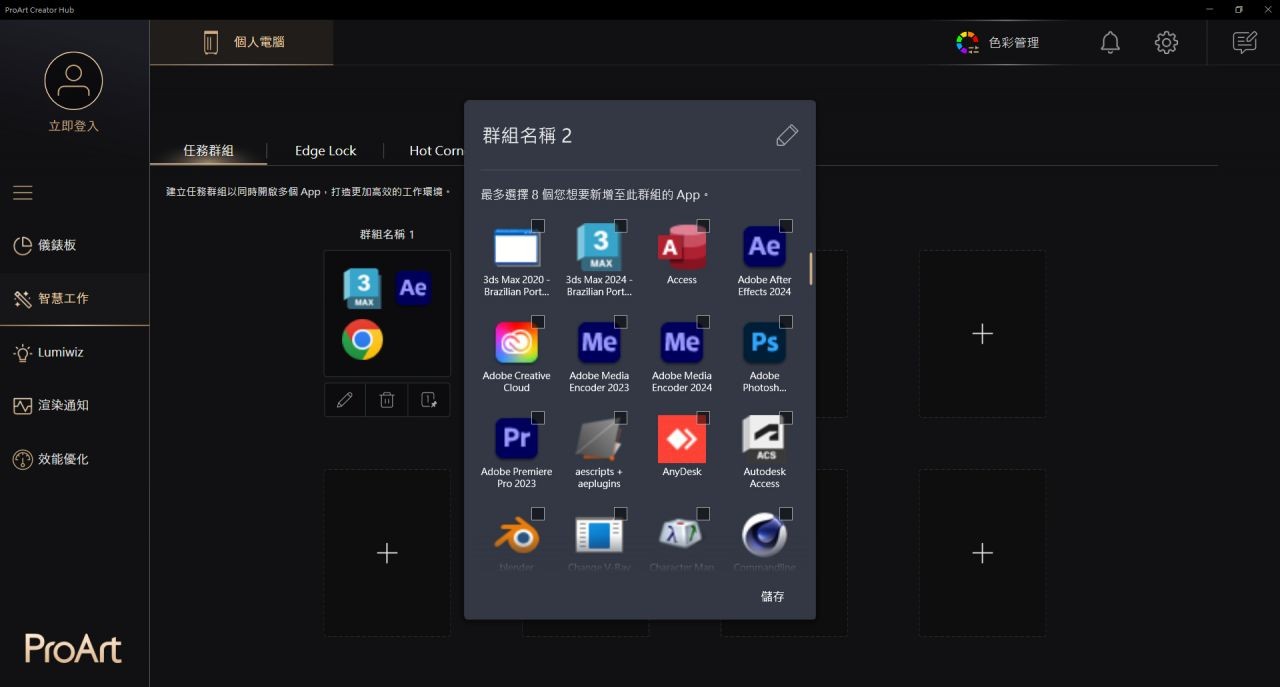Edit 群組名稱 1 with its pencil icon
The image size is (1280, 687).
345,400
